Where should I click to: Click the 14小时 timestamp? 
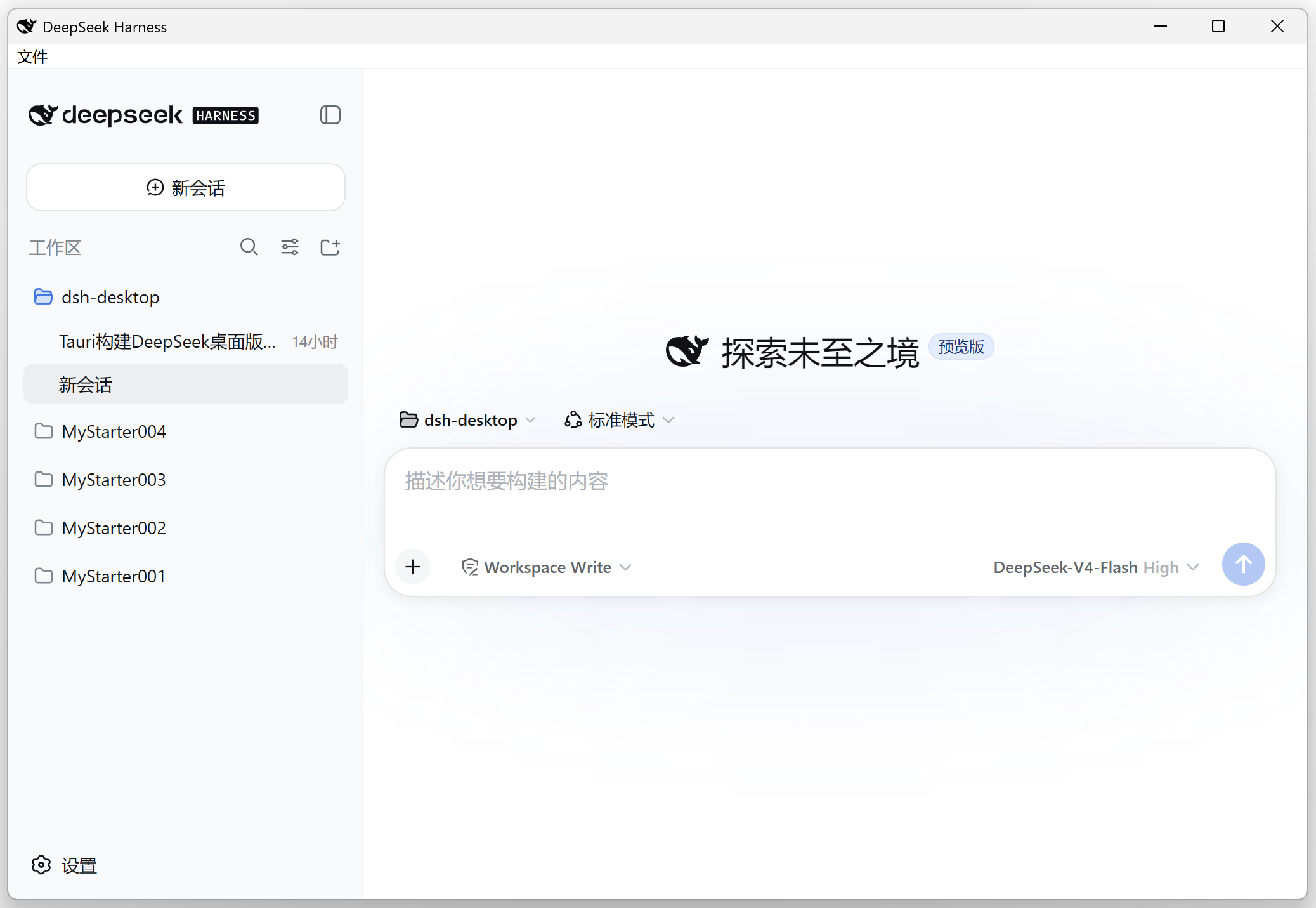pos(315,342)
